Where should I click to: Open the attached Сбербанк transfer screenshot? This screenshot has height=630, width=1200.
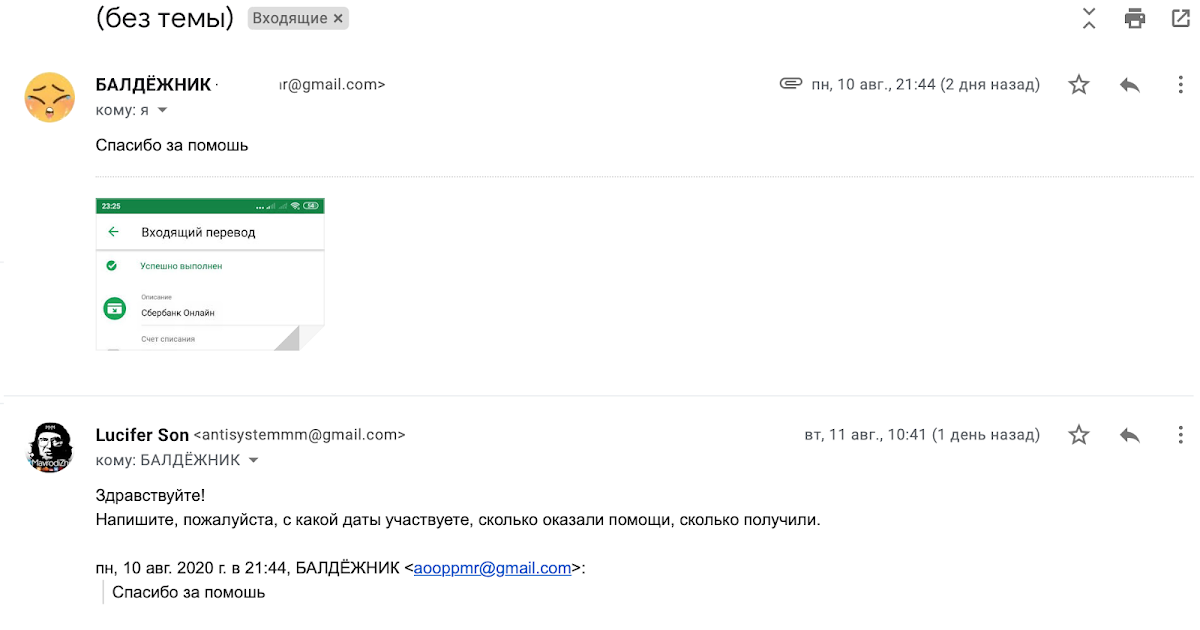pos(210,274)
